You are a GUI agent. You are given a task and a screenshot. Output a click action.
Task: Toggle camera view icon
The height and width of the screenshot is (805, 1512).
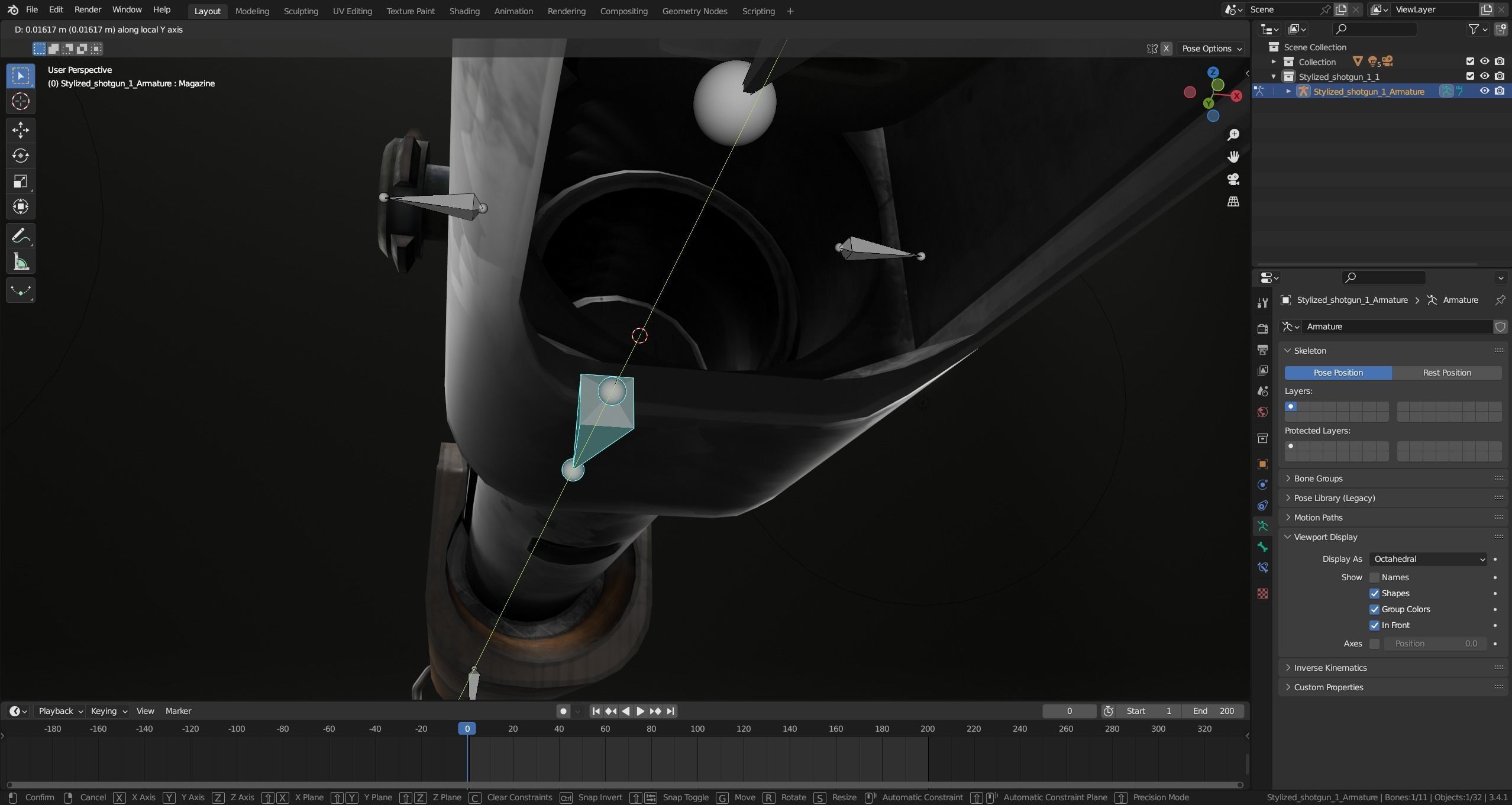(x=1233, y=179)
